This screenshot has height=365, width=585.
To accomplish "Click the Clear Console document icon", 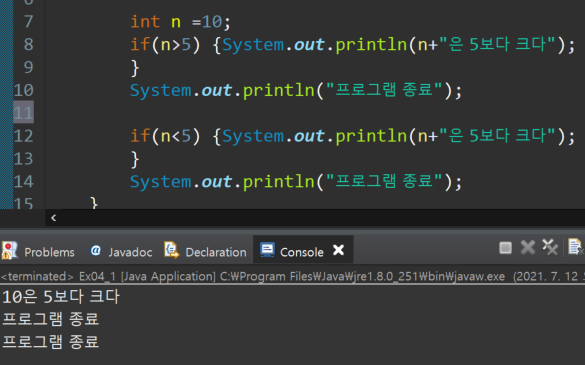I will tap(575, 247).
